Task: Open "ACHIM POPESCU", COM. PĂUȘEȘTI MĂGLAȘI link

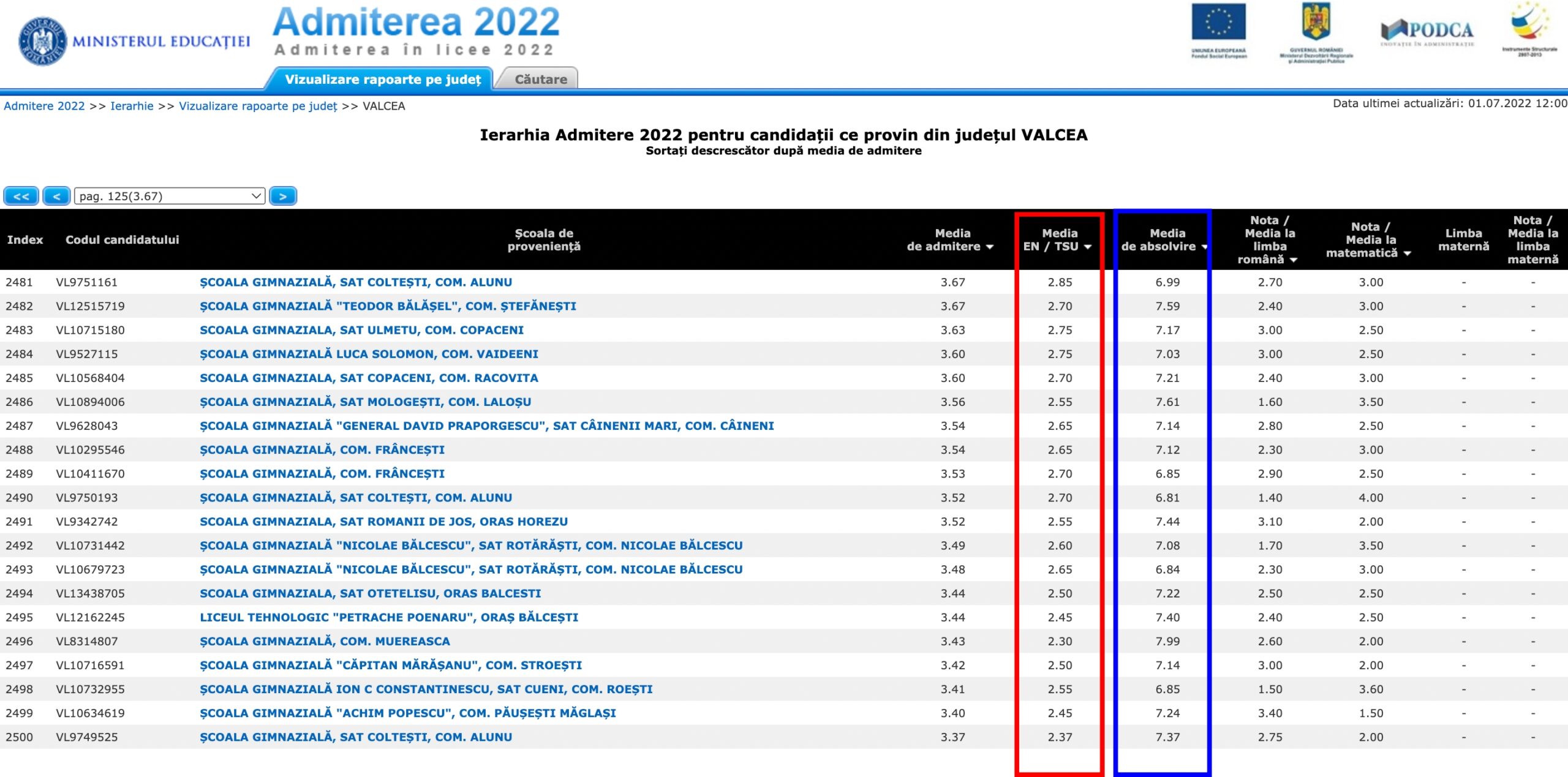Action: click(408, 713)
